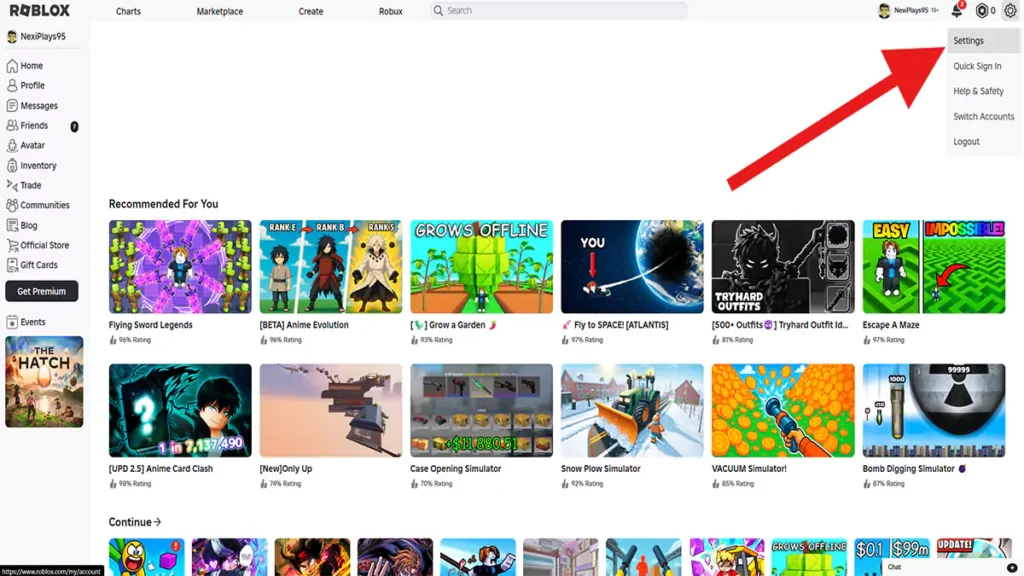Open the Charts tab
Image resolution: width=1024 pixels, height=576 pixels.
[128, 11]
